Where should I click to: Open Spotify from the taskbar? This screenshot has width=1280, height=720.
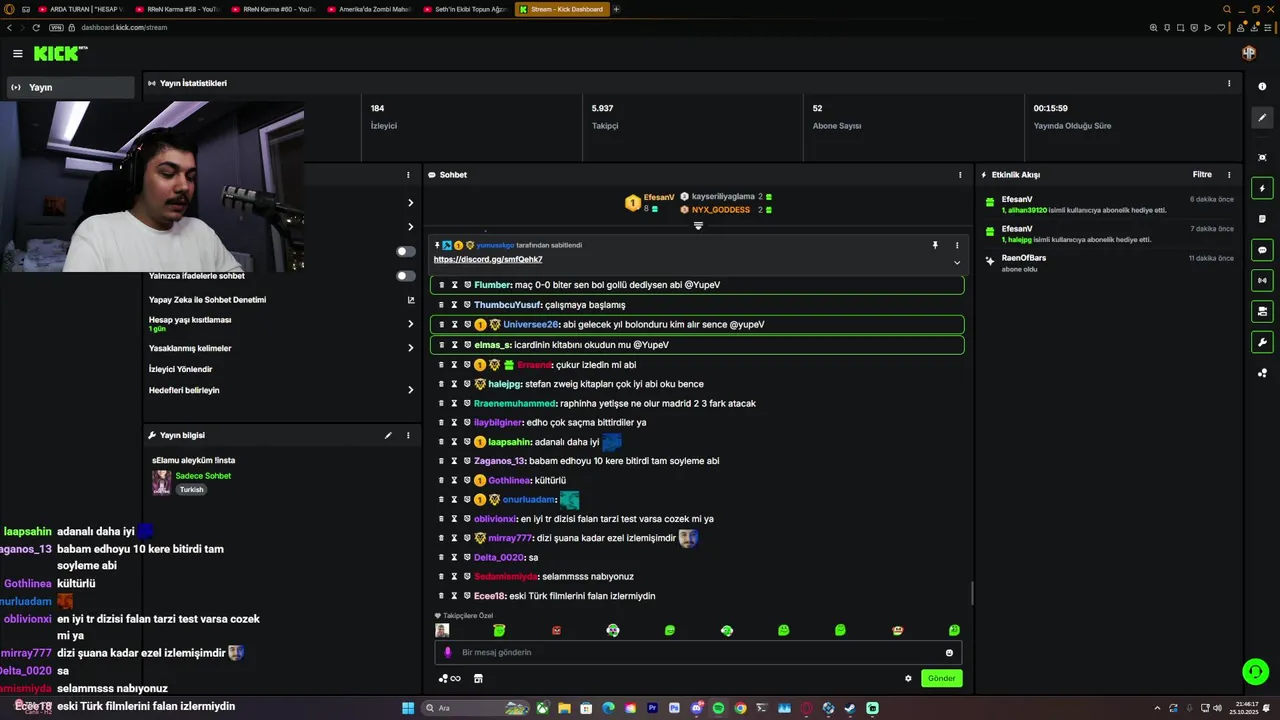click(718, 708)
